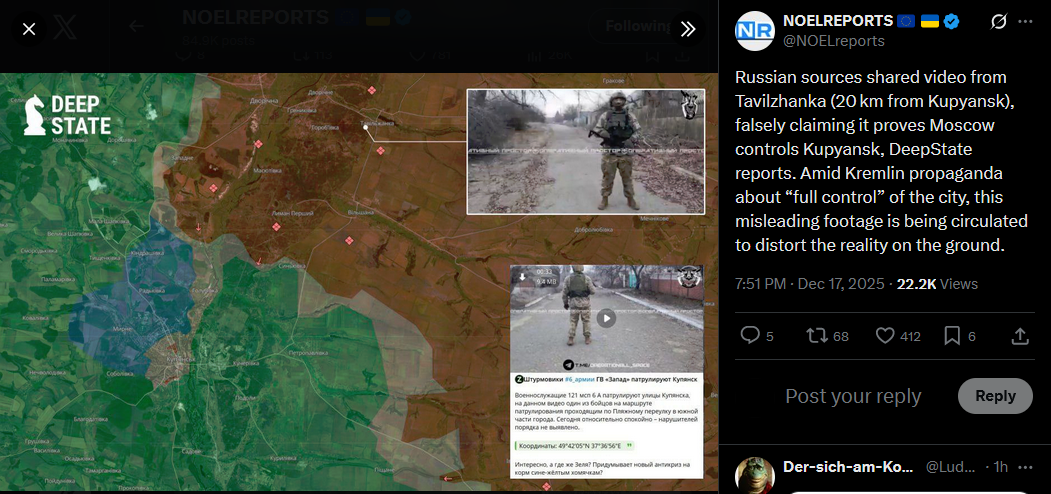Click the play button on embedded video
Screen dimensions: 1051x494
(x=606, y=318)
